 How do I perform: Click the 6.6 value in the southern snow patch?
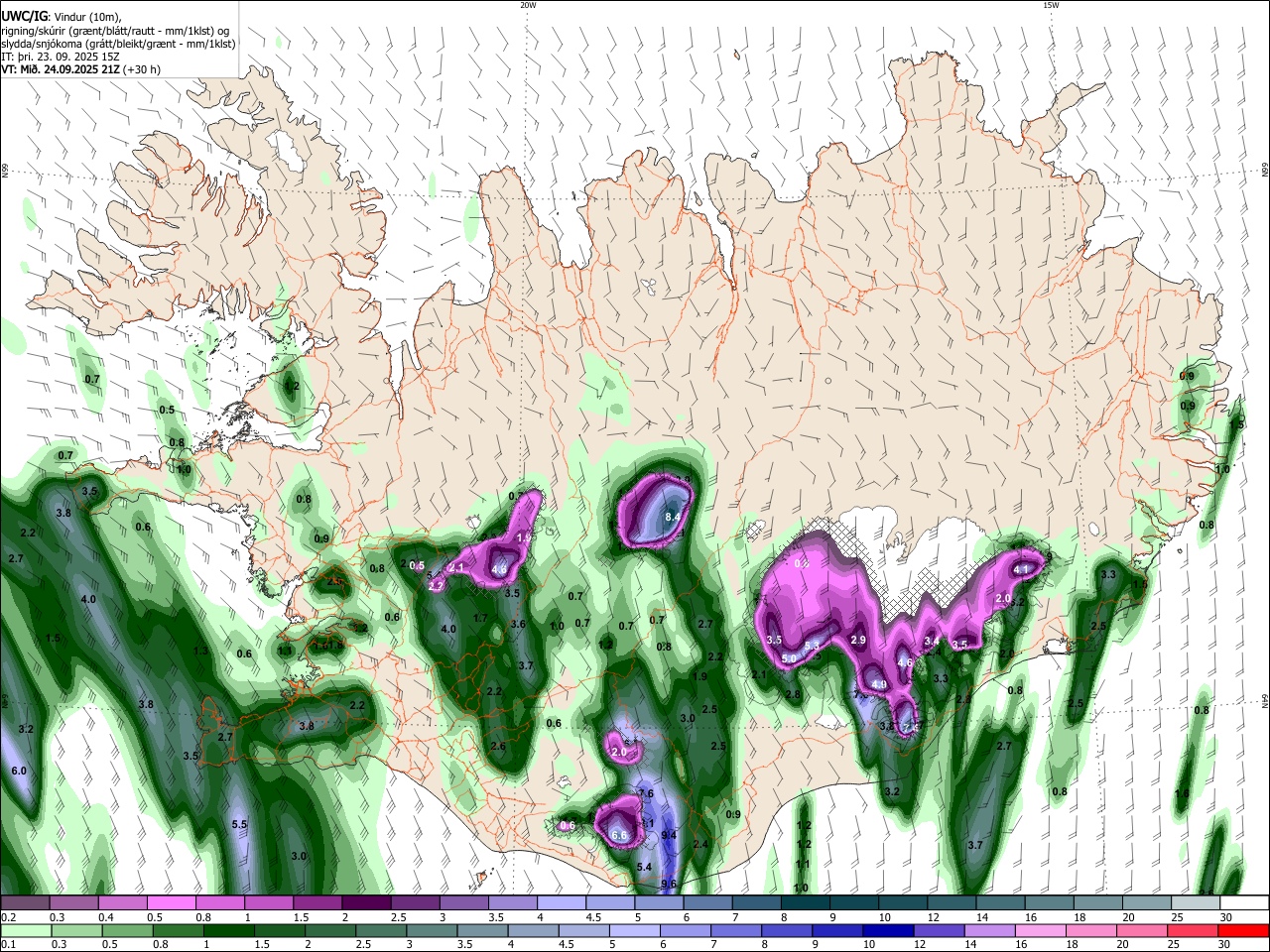pyautogui.click(x=619, y=836)
